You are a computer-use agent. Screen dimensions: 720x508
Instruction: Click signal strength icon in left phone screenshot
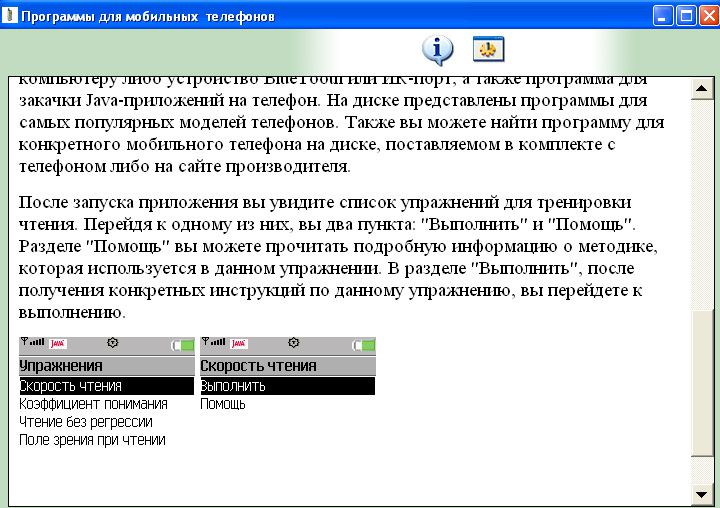click(x=32, y=343)
